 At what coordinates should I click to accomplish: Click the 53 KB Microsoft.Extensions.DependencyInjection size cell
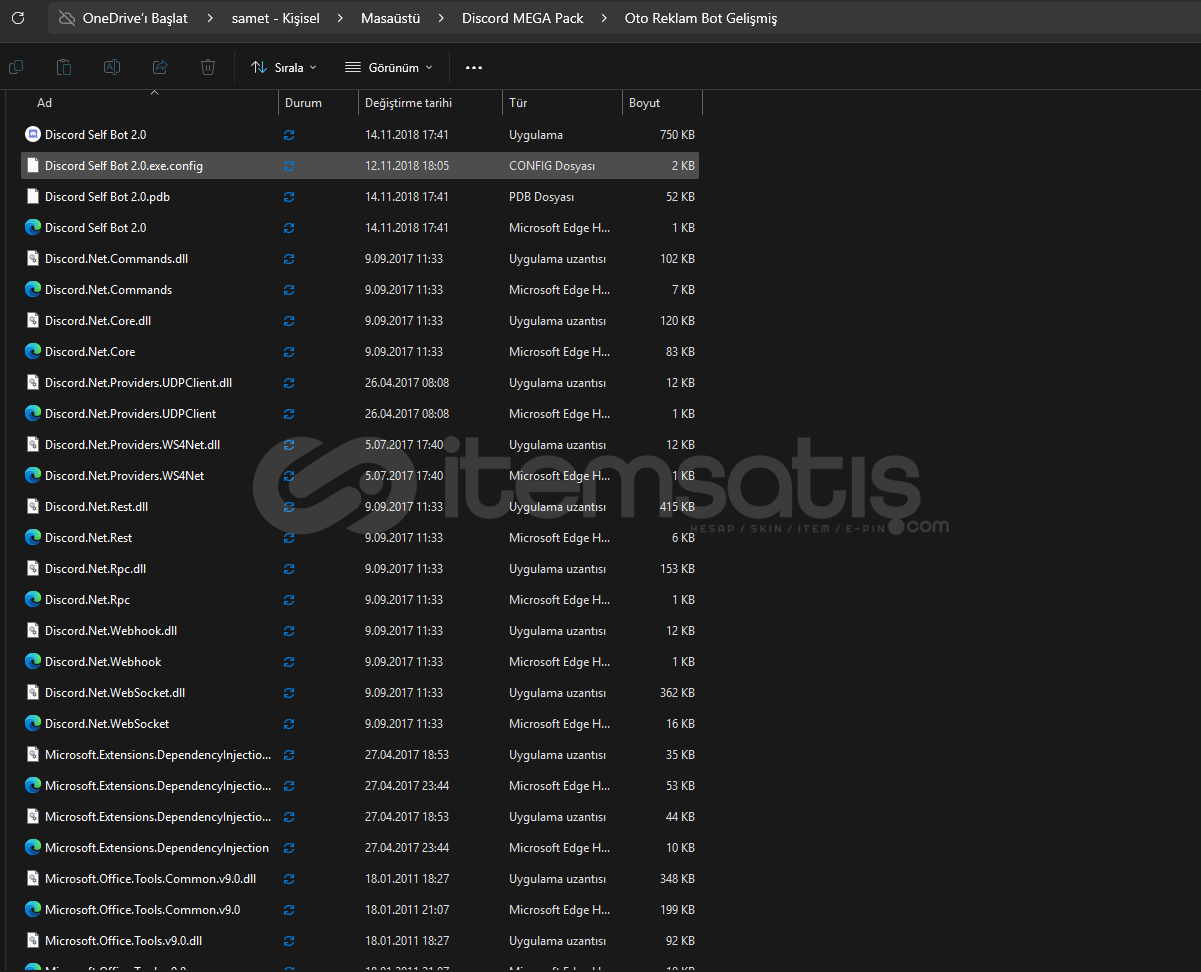pos(680,786)
